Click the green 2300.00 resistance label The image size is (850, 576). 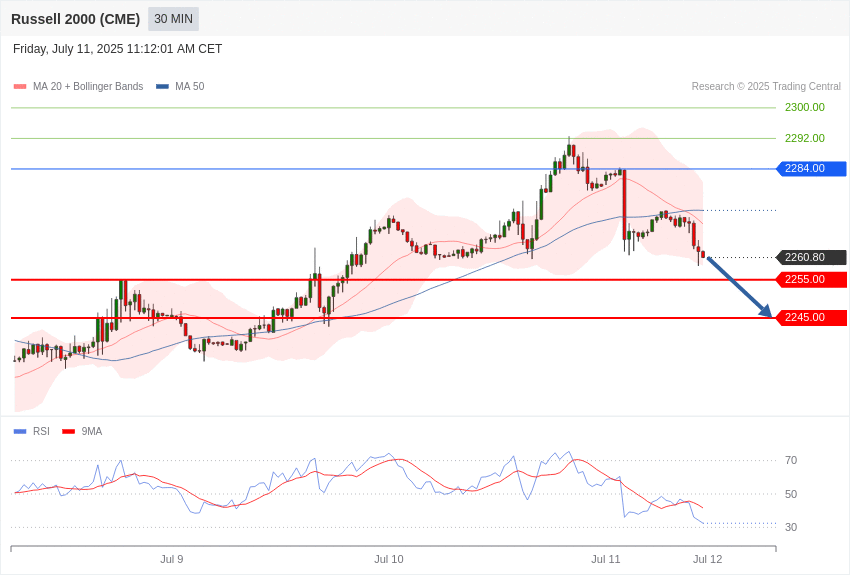coord(804,107)
